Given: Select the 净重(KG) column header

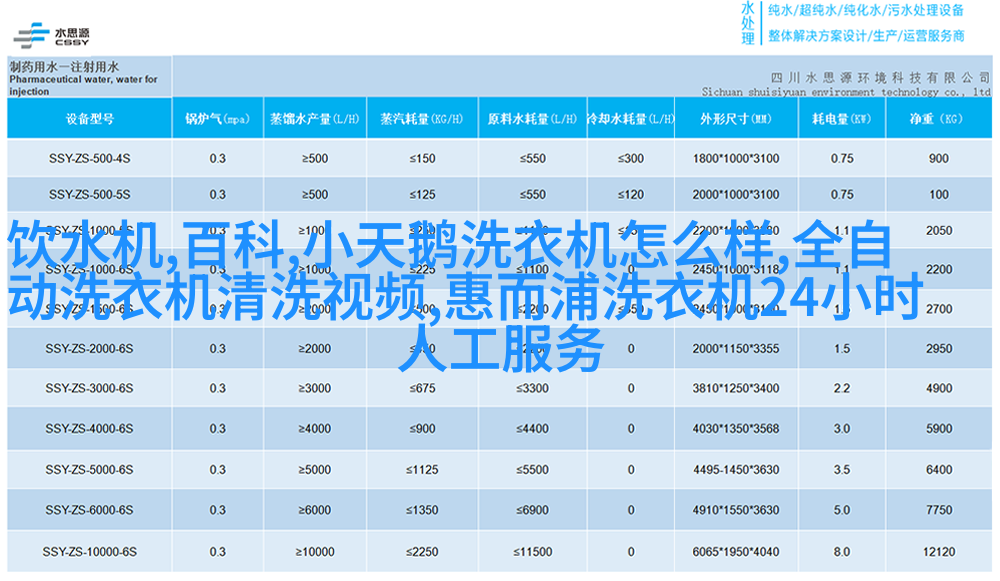Looking at the screenshot, I should pyautogui.click(x=938, y=119).
